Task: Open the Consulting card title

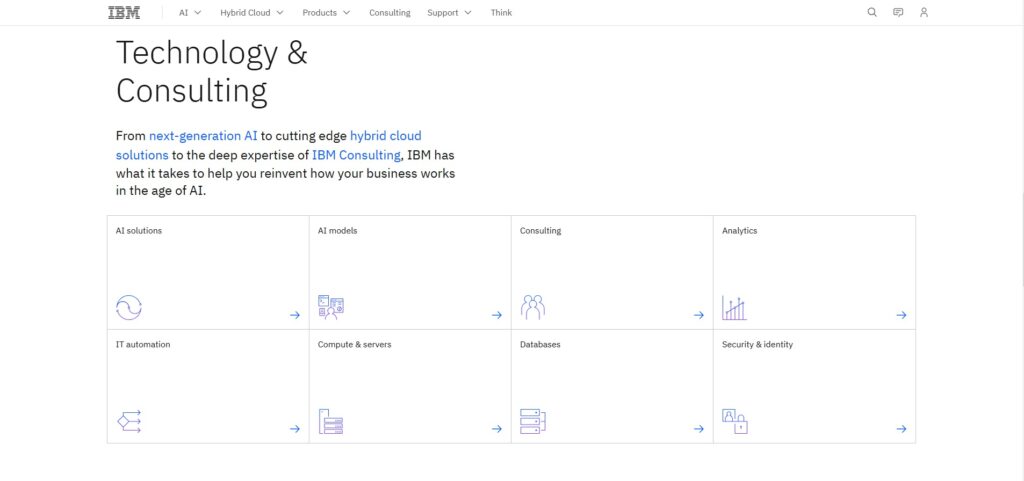Action: pos(540,231)
